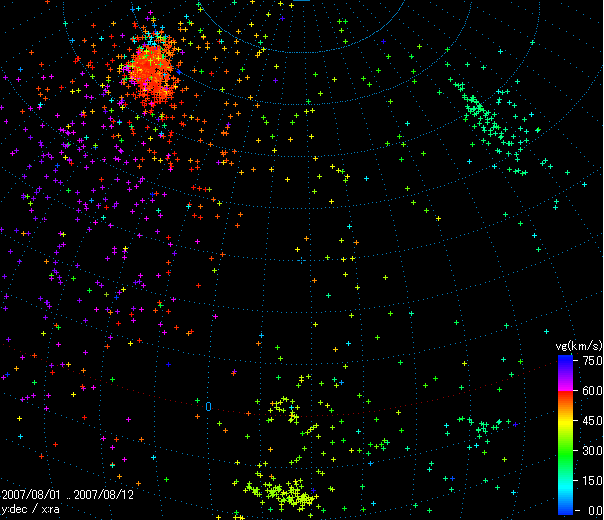The width and height of the screenshot is (604, 520).
Task: Click the date range text 2007/08/01 .. 2007/08/12
Action: click(x=68, y=495)
